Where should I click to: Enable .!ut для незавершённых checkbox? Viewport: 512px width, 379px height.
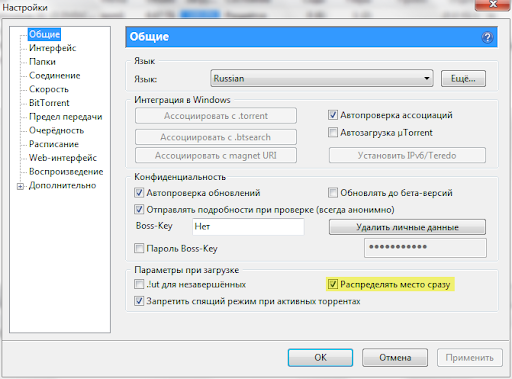pyautogui.click(x=139, y=284)
